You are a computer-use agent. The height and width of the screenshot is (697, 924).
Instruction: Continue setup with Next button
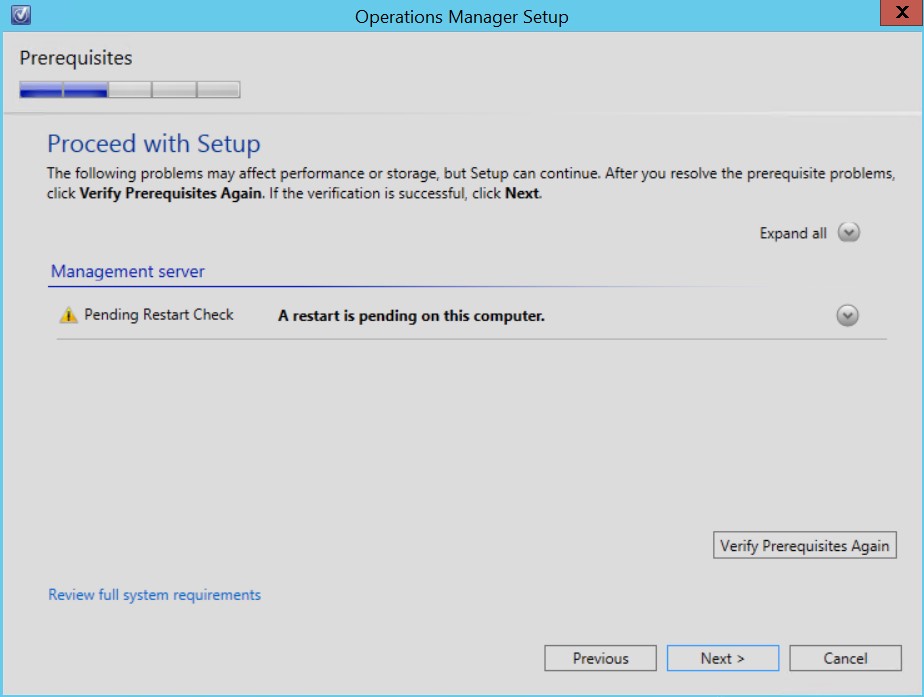tap(722, 658)
